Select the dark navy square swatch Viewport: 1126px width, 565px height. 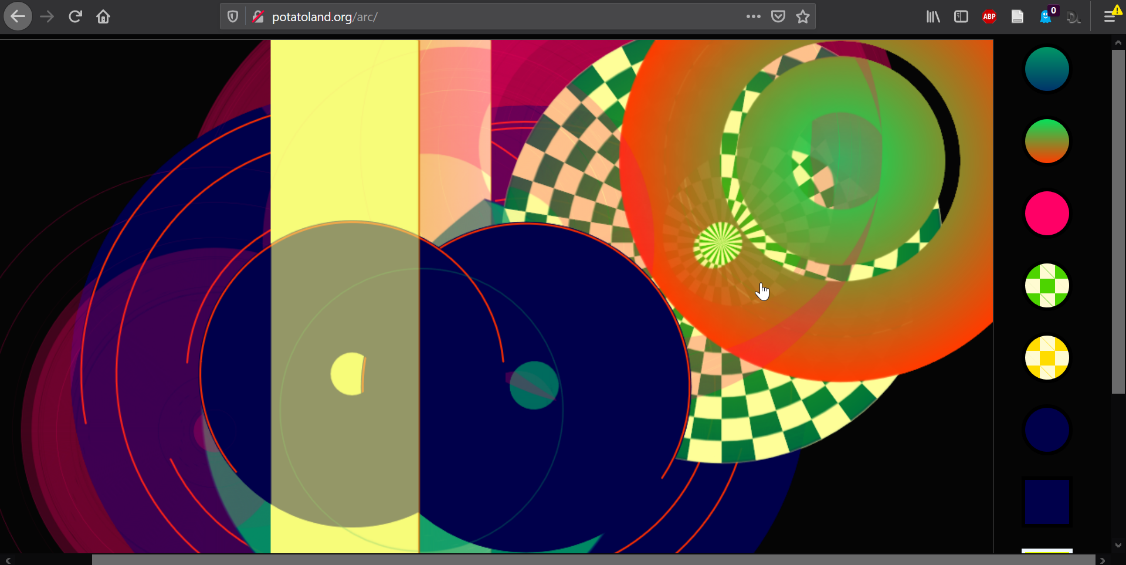point(1047,501)
